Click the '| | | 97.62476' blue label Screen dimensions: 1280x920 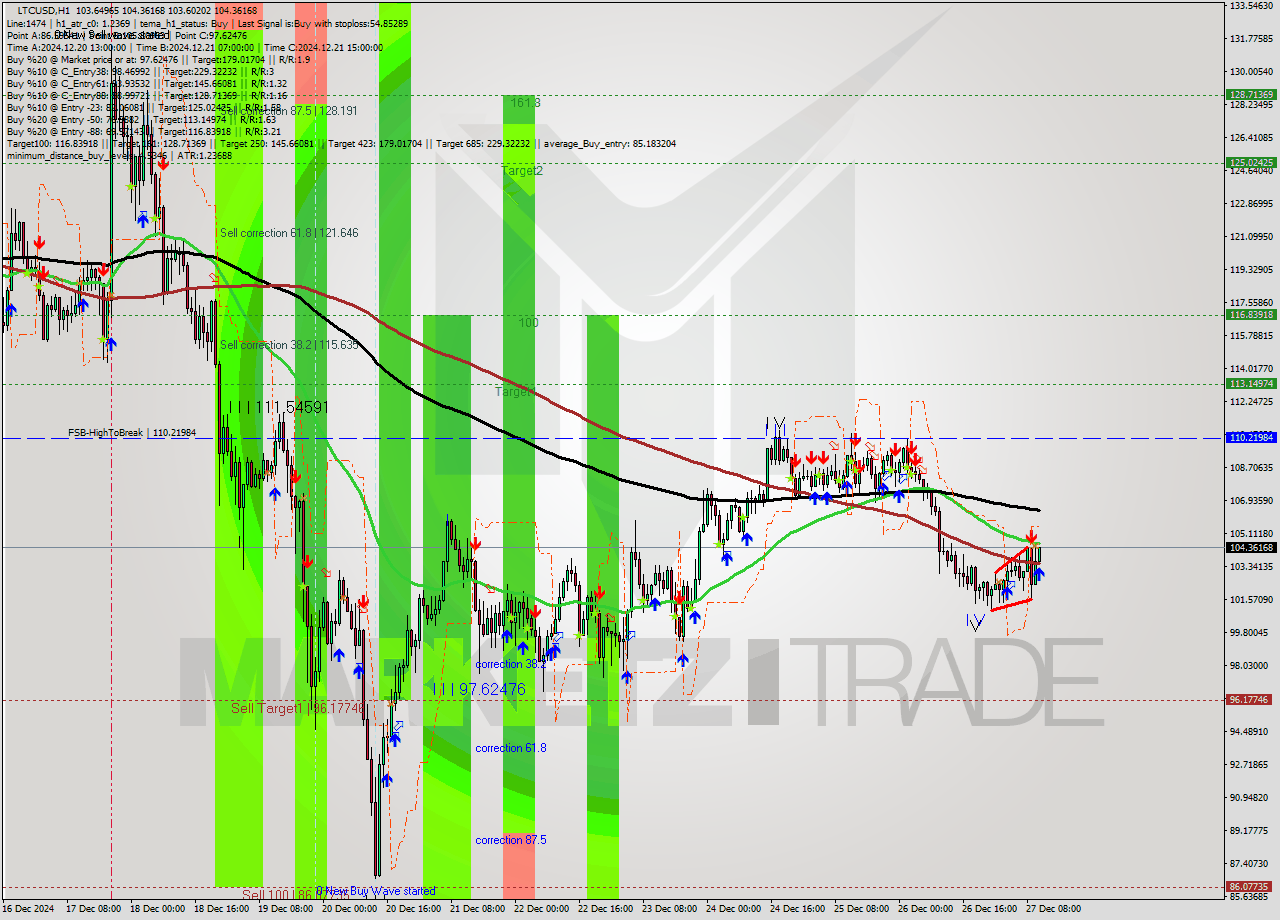coord(480,690)
